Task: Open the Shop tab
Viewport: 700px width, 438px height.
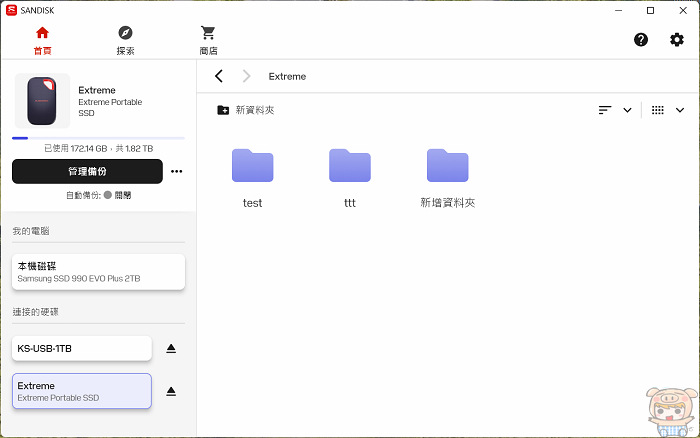Action: 208,41
